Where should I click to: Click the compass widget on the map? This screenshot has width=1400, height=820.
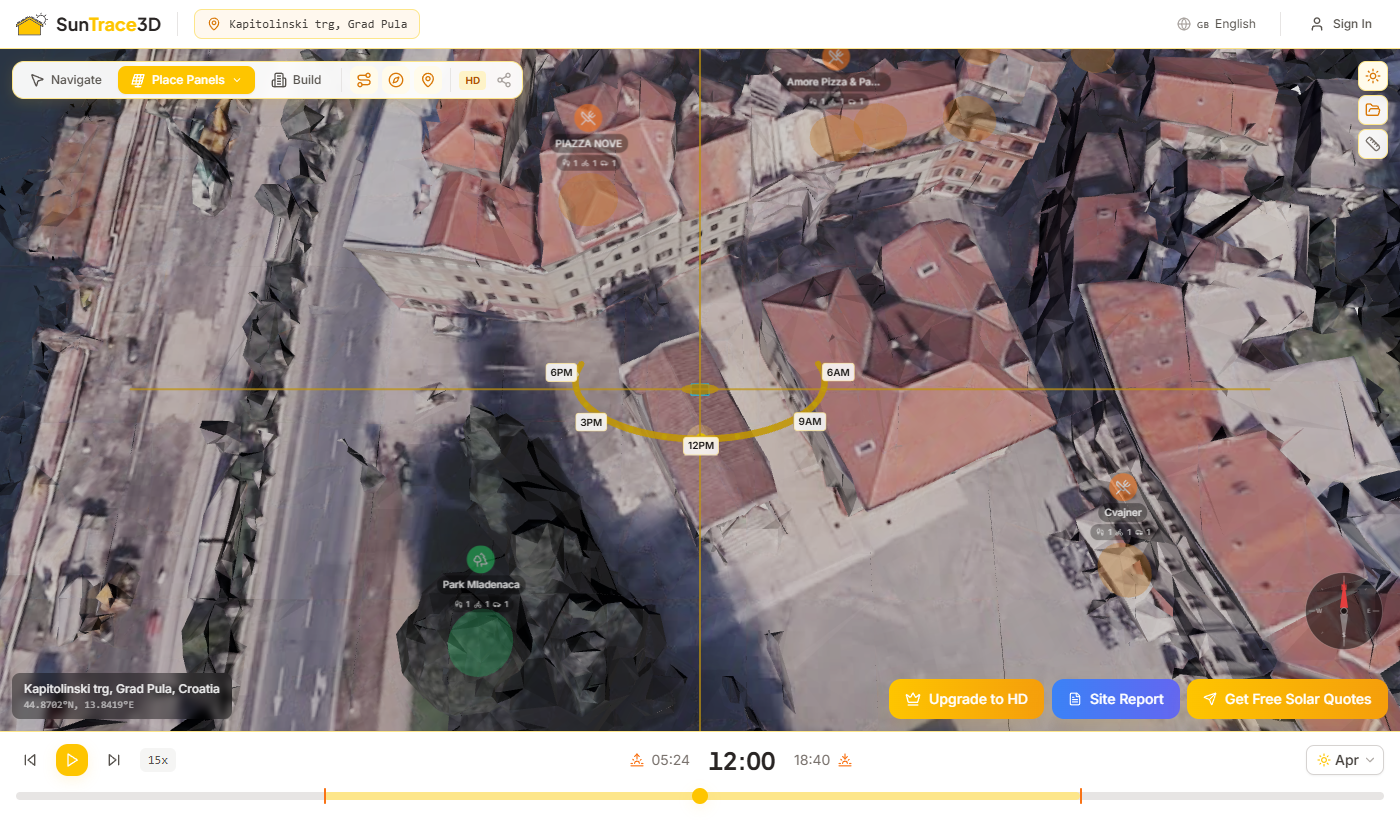1343,610
